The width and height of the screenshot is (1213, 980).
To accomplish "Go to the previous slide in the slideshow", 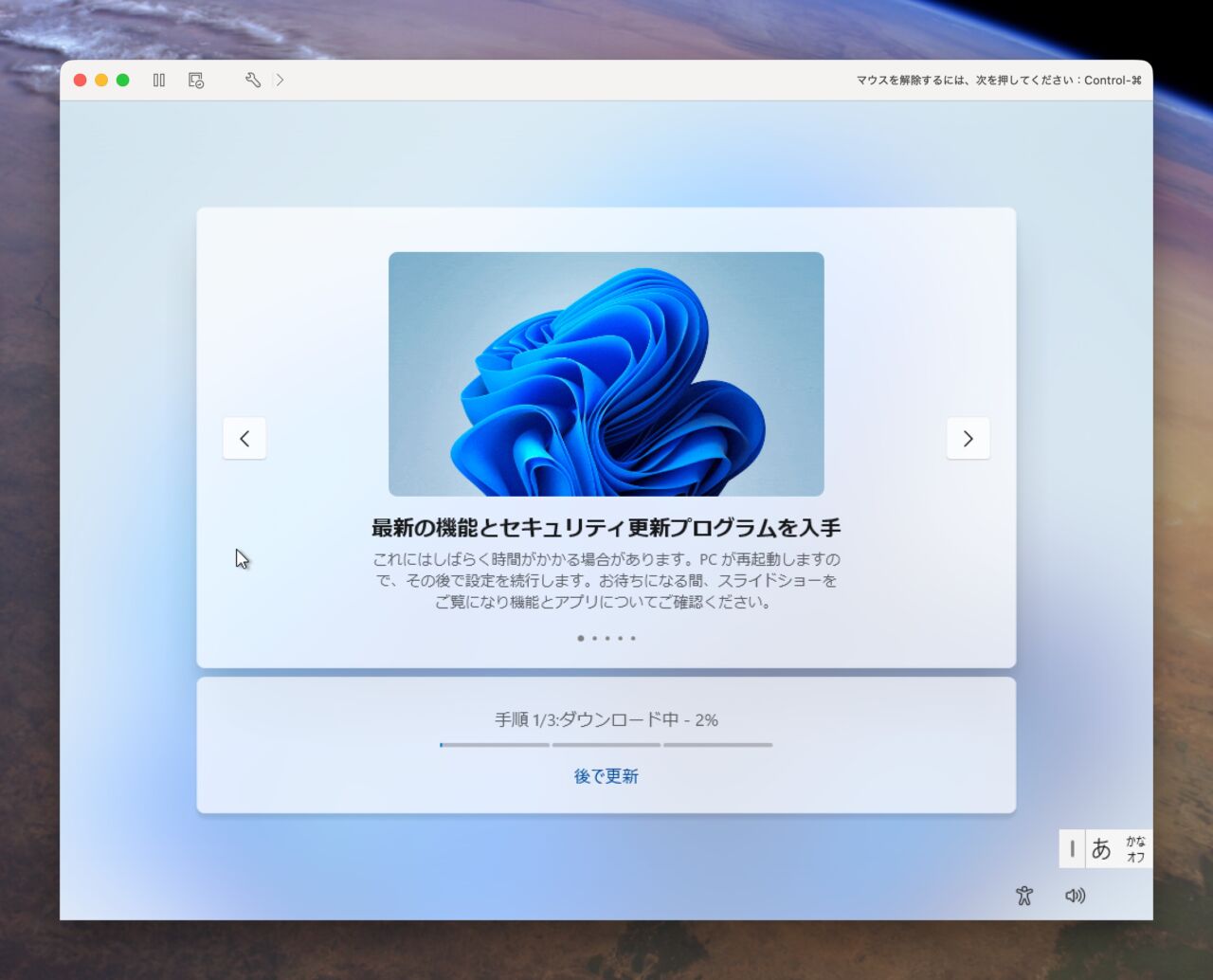I will pos(244,438).
